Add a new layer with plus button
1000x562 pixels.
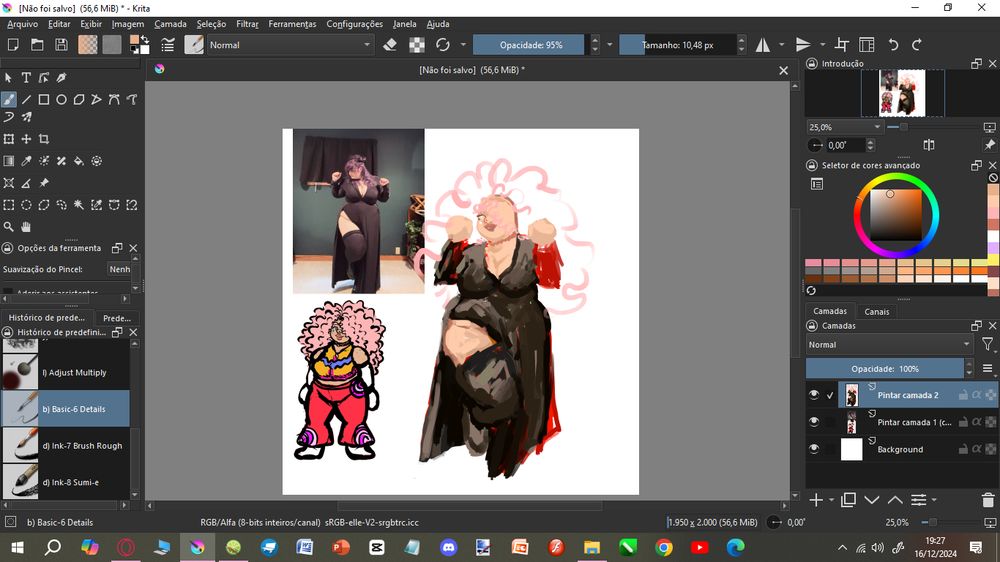click(816, 500)
